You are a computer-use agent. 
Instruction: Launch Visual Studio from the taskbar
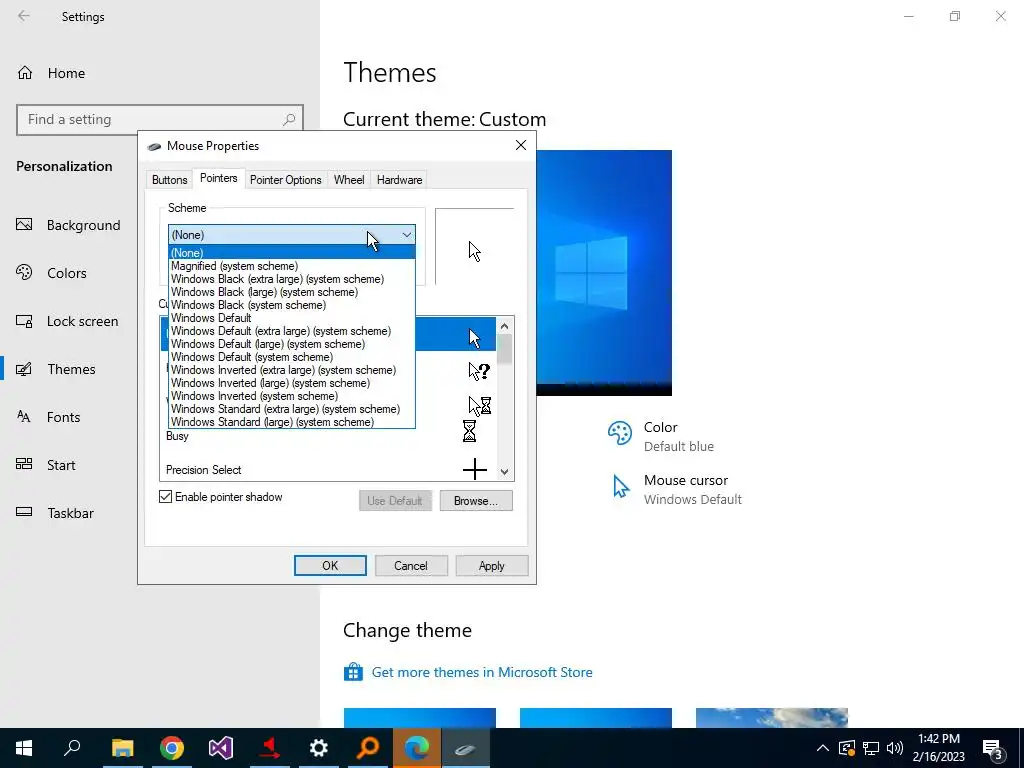[x=221, y=748]
